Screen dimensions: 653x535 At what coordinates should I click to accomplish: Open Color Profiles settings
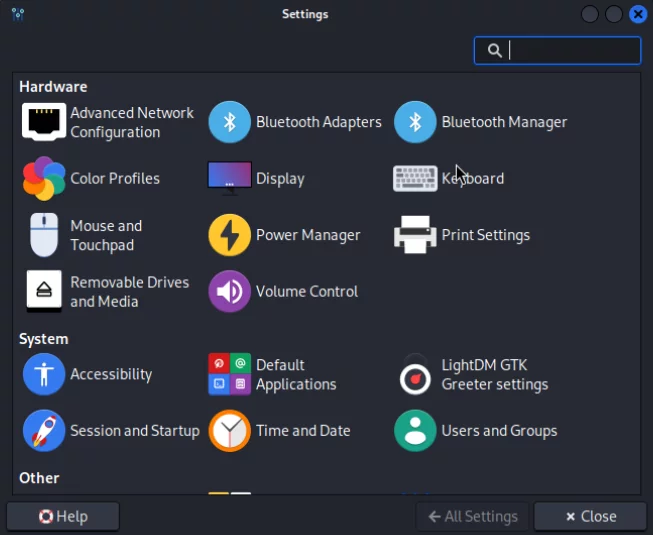pyautogui.click(x=91, y=179)
